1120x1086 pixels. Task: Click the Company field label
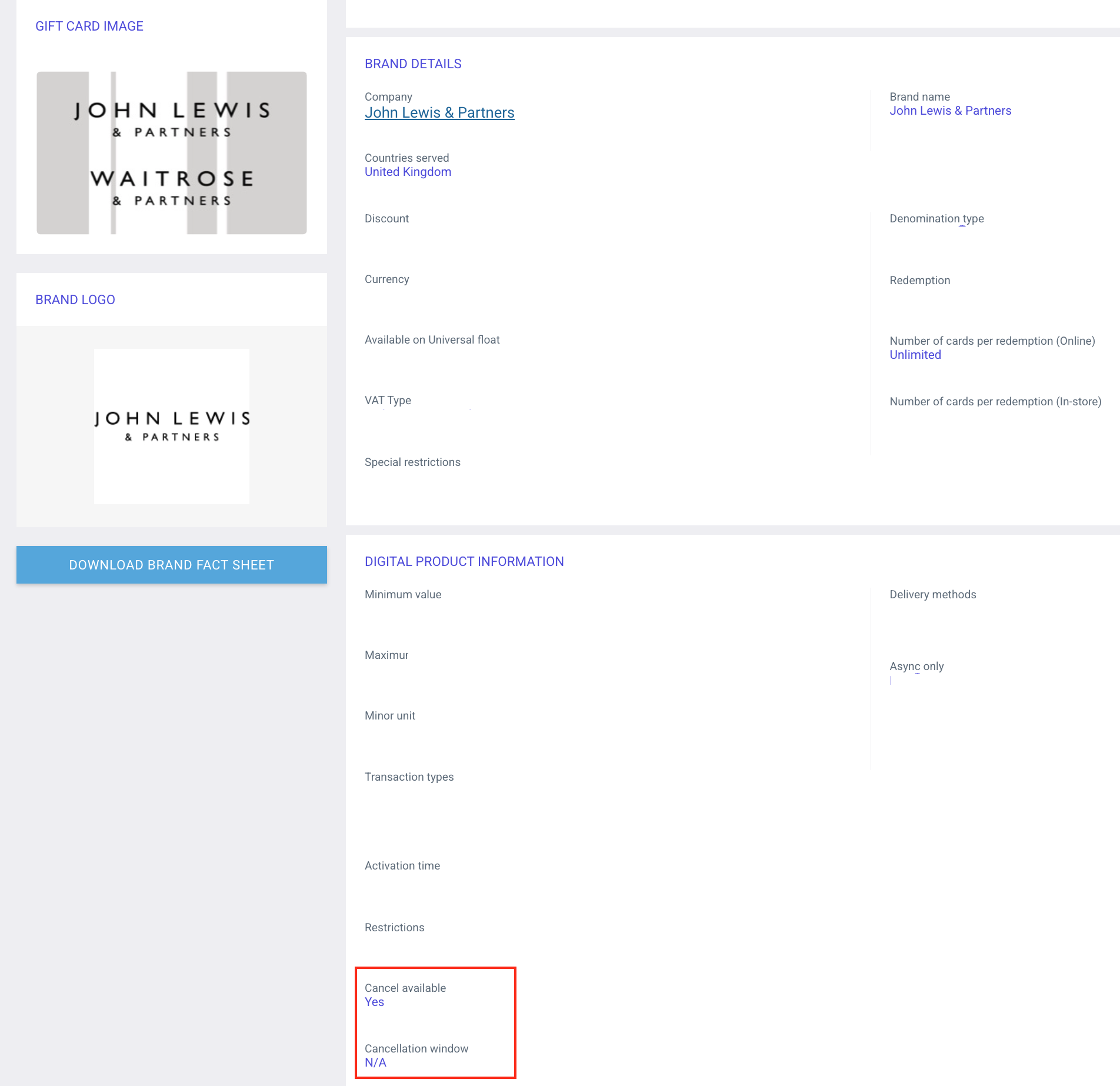tap(388, 96)
